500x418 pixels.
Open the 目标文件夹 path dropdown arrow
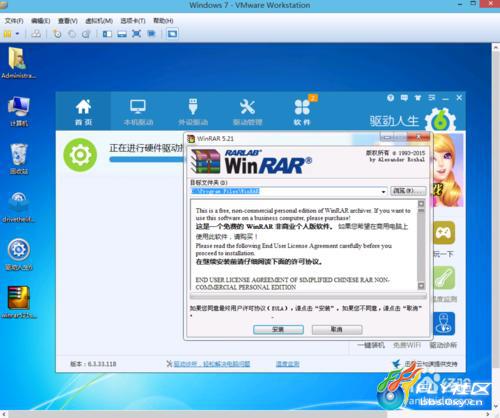click(383, 192)
